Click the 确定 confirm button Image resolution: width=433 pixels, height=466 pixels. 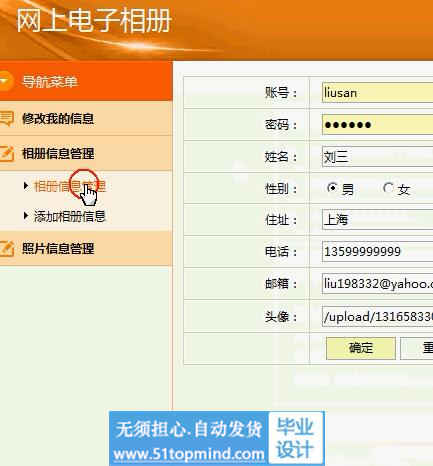pos(361,348)
